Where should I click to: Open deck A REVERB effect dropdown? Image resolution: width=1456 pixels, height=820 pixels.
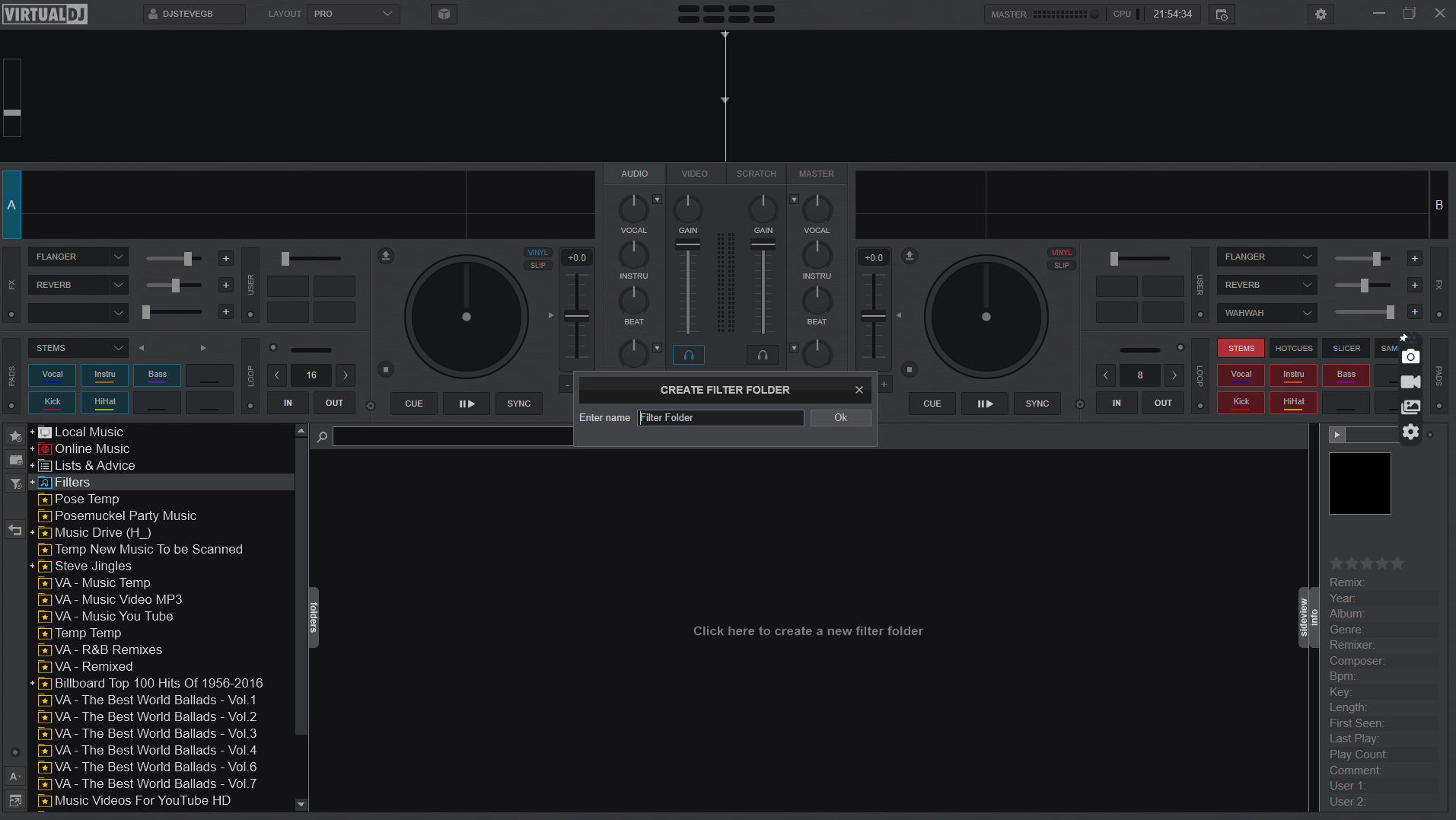click(x=78, y=286)
